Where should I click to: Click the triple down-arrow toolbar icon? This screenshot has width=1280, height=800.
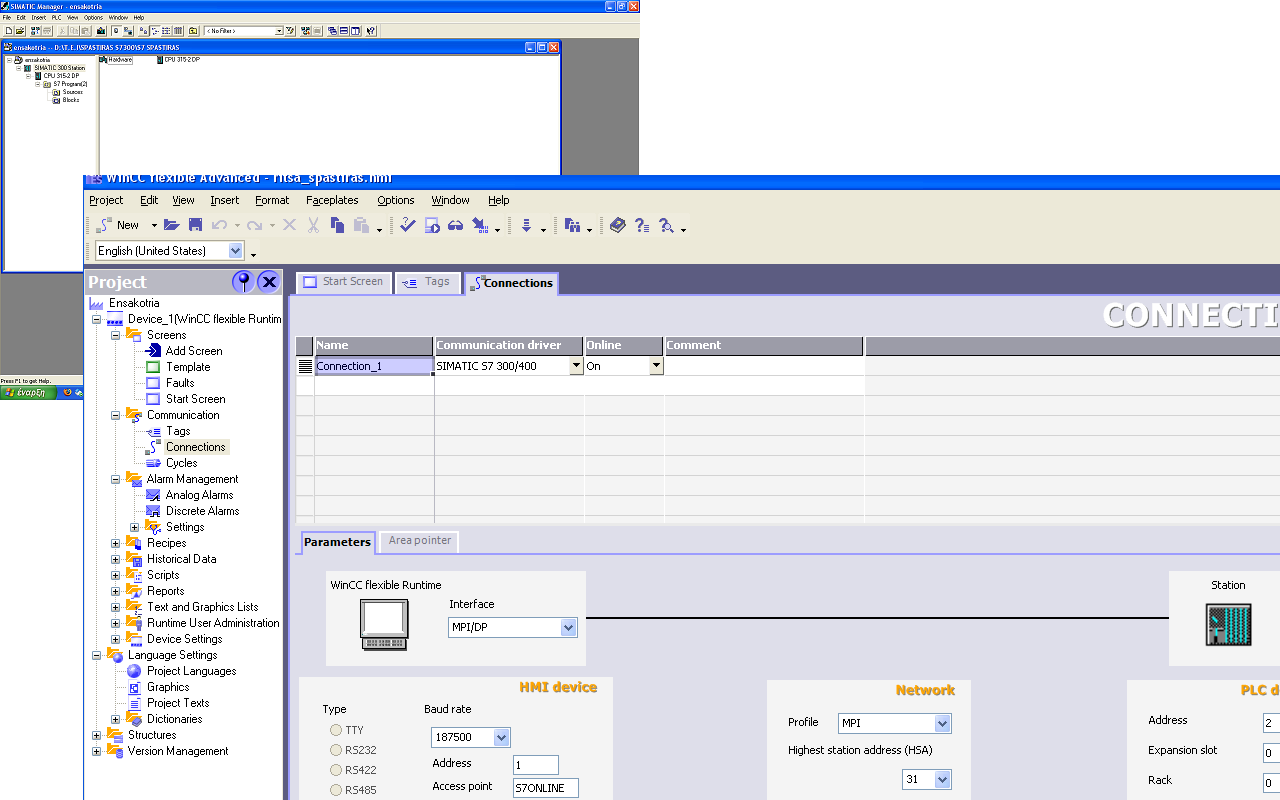click(x=526, y=225)
